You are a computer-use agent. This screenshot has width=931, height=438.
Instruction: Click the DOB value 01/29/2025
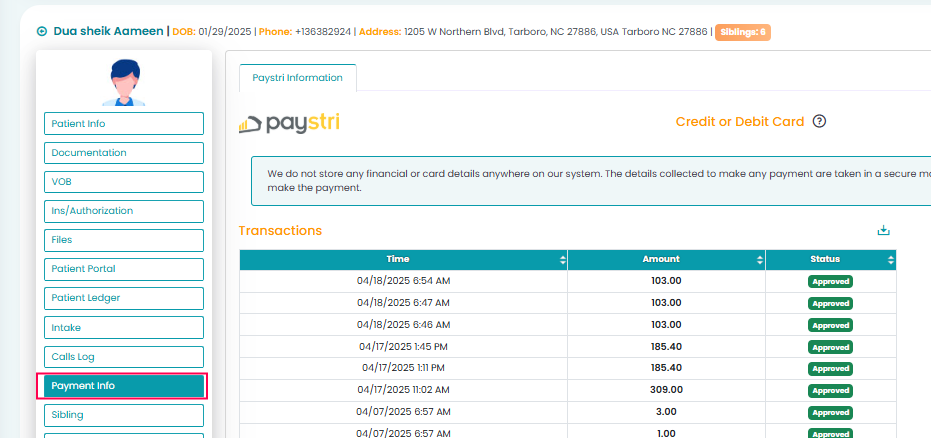[224, 32]
